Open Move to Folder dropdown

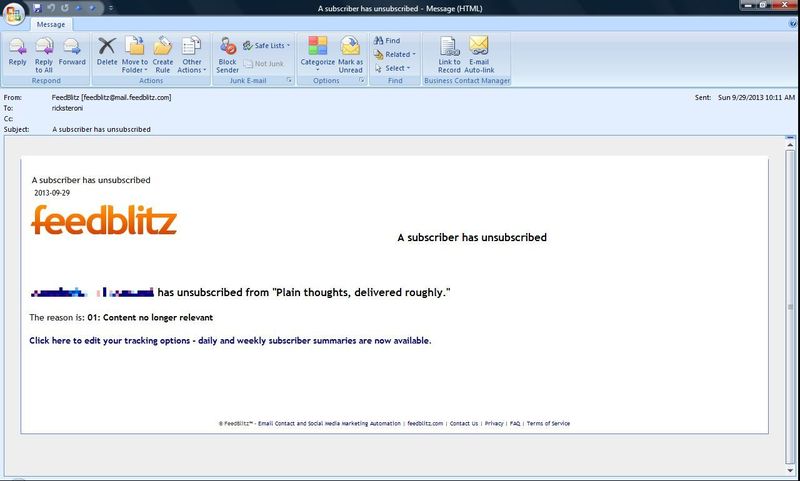(x=135, y=52)
